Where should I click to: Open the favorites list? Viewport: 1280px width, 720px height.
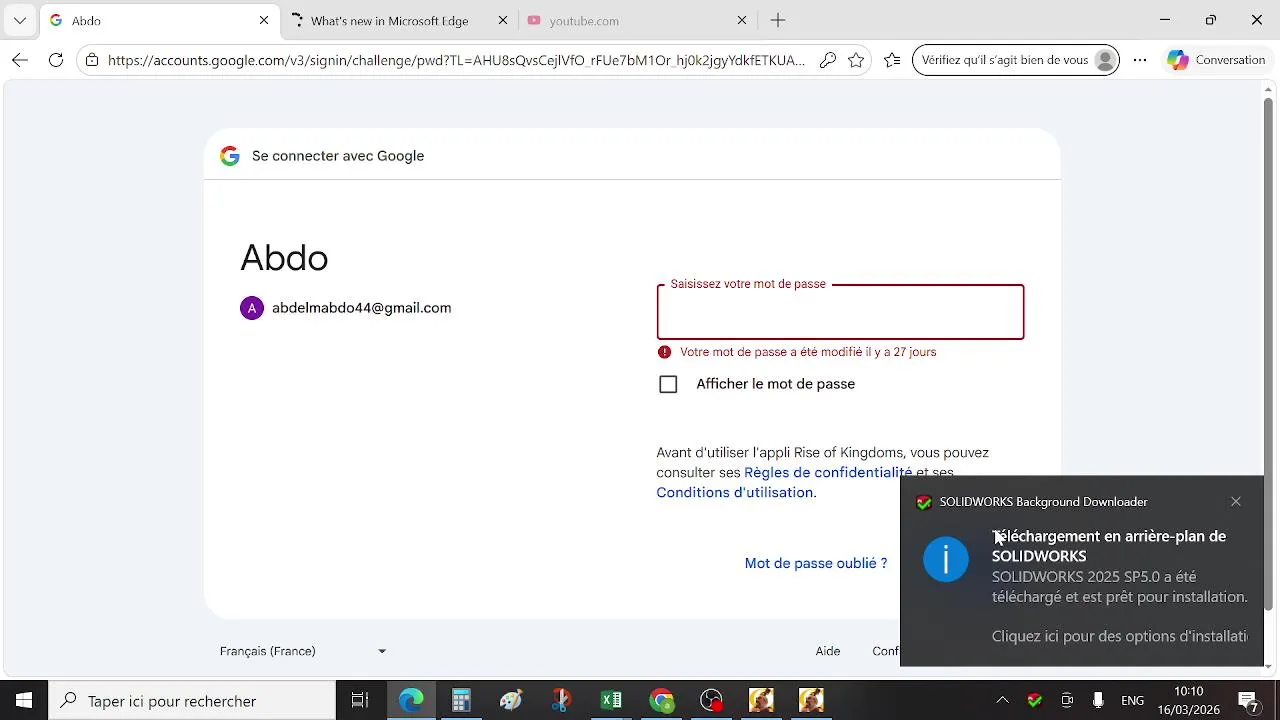(892, 60)
